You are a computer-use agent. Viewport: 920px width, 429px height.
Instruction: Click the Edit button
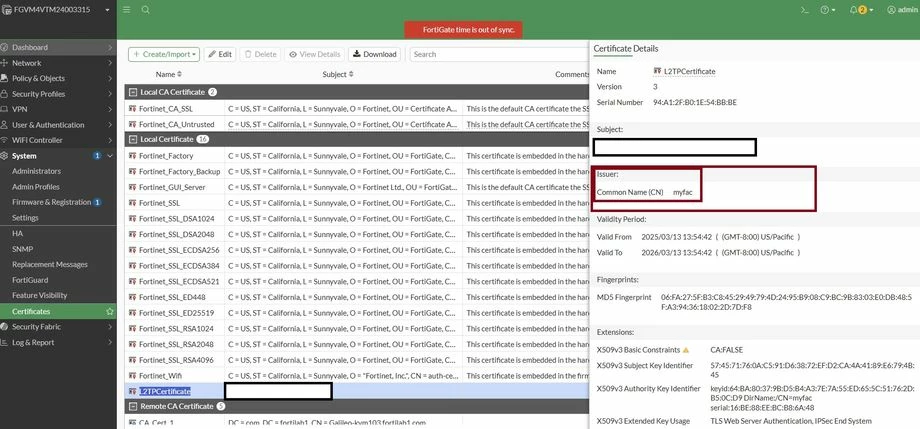coord(220,54)
